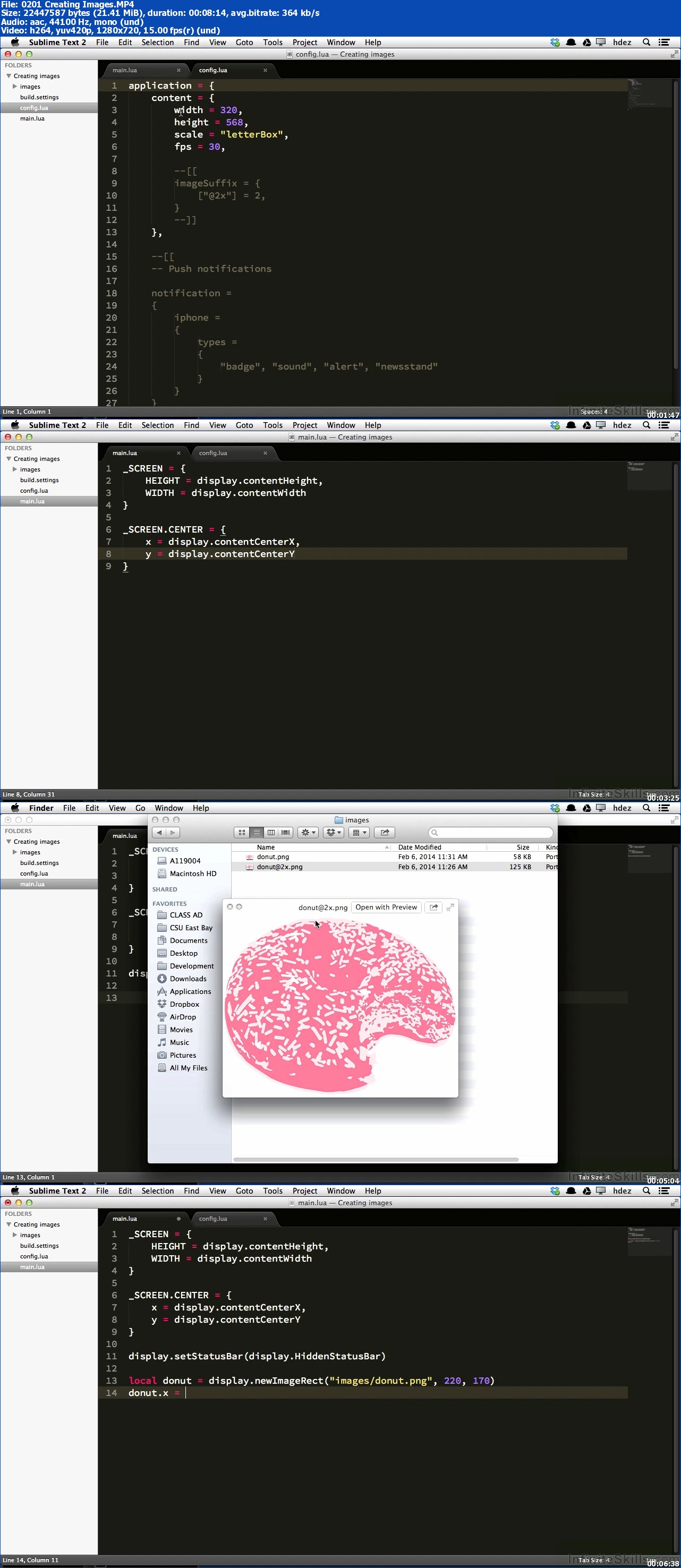Click the minimap in config.lua window

[649, 95]
